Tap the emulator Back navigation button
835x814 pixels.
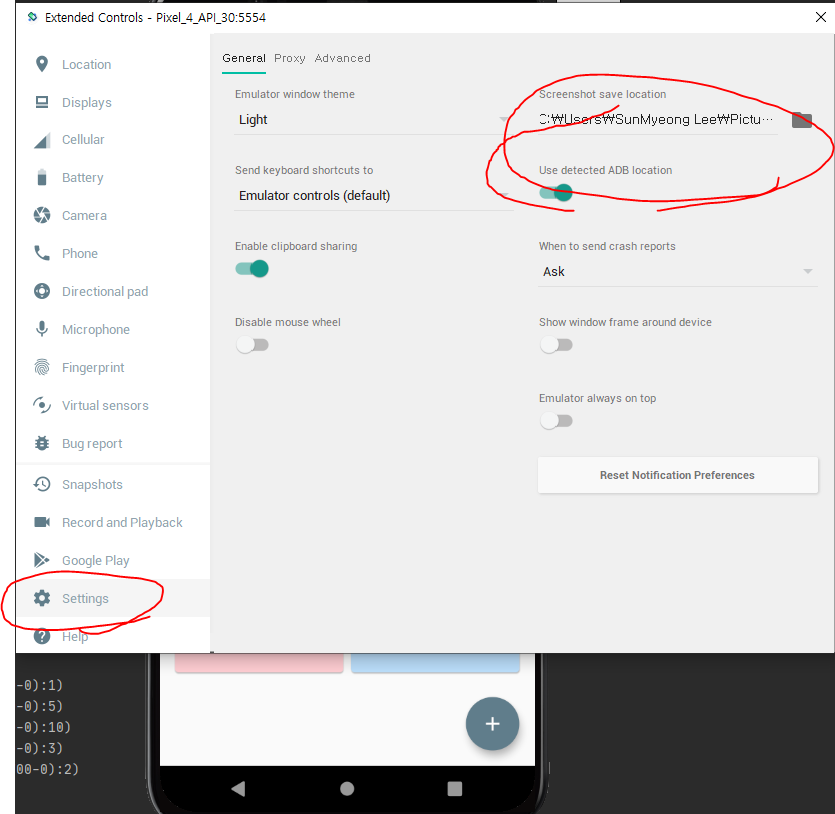coord(238,788)
